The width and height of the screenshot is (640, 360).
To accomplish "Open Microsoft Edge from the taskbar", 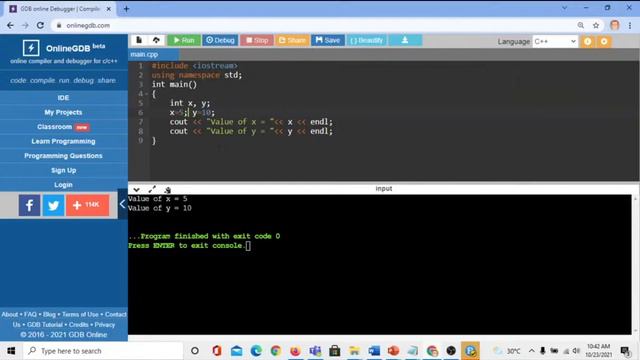I will pos(256,351).
